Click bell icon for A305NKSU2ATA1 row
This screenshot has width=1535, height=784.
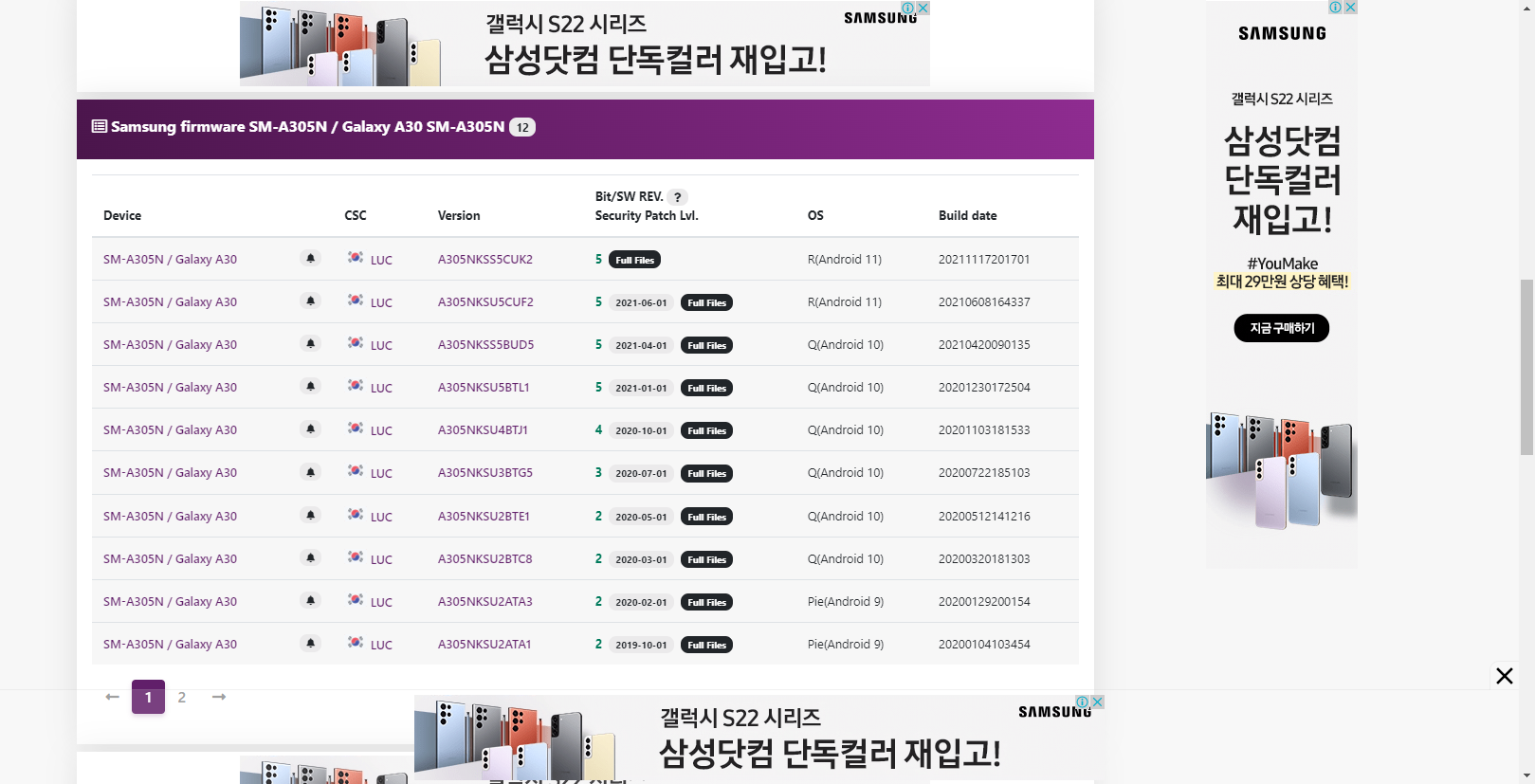click(310, 643)
